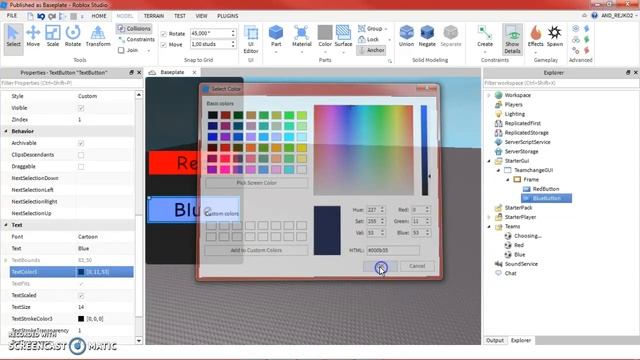Toggle the Anchor button
Image resolution: width=640 pixels, height=360 pixels.
coord(371,50)
